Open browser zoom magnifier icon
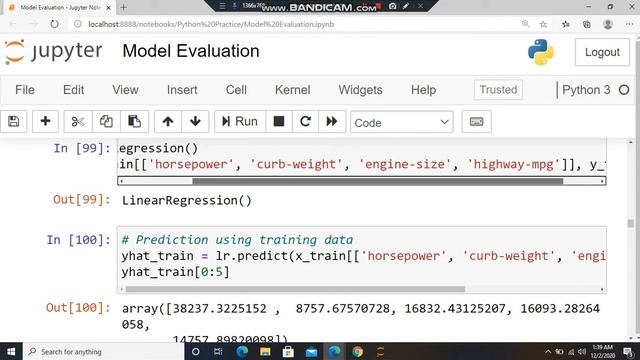The image size is (640, 360). (x=526, y=24)
